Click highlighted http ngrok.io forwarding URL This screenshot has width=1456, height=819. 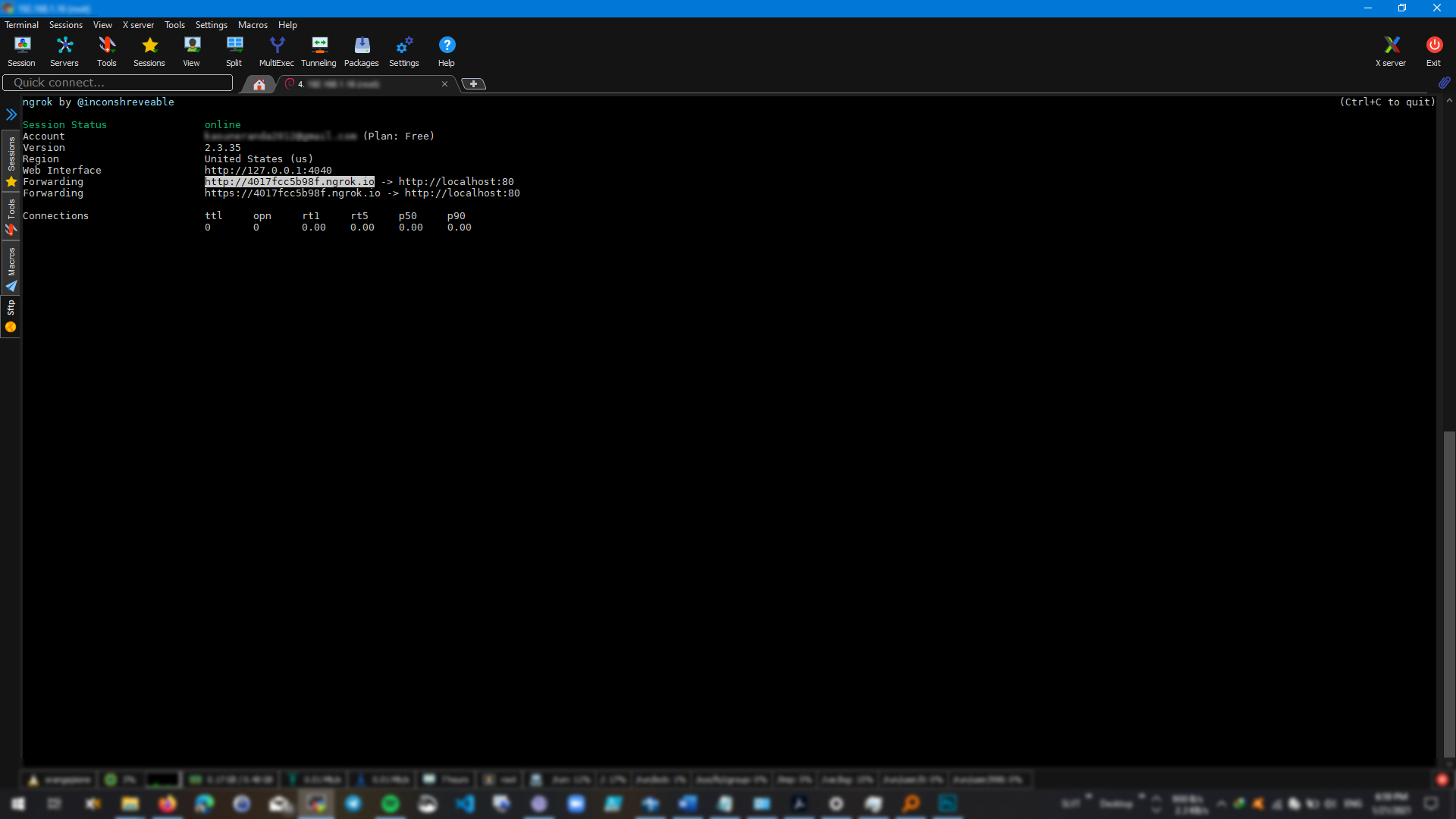[x=290, y=182]
